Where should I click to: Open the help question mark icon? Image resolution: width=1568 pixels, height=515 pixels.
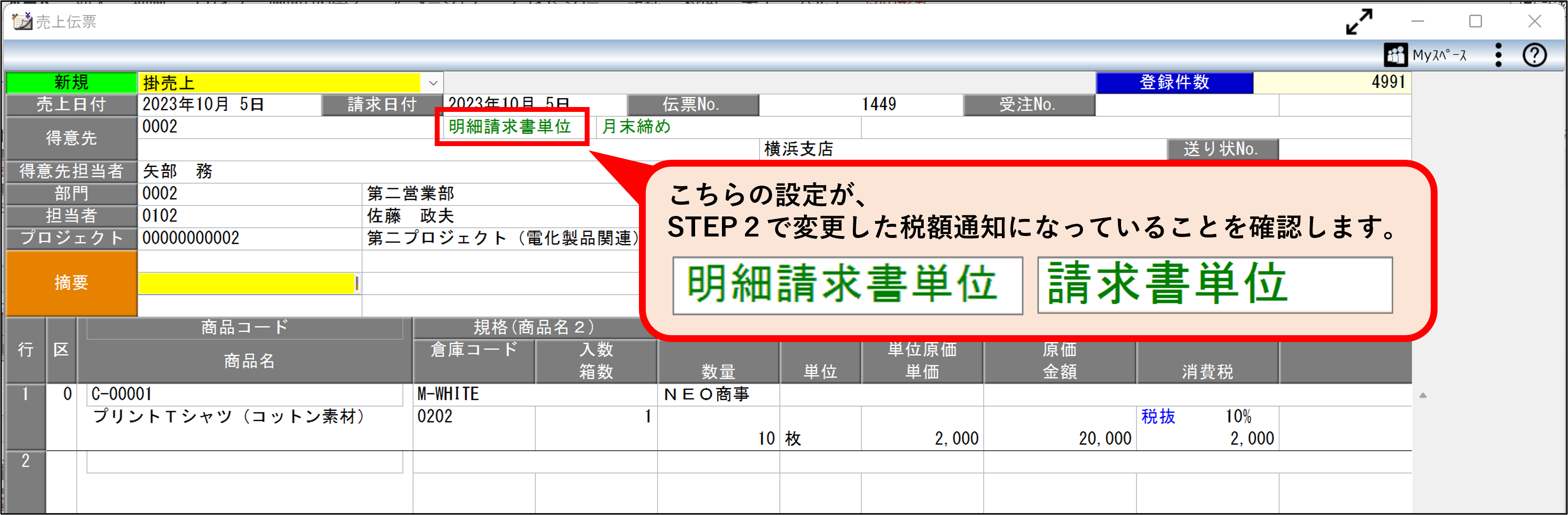pos(1534,55)
